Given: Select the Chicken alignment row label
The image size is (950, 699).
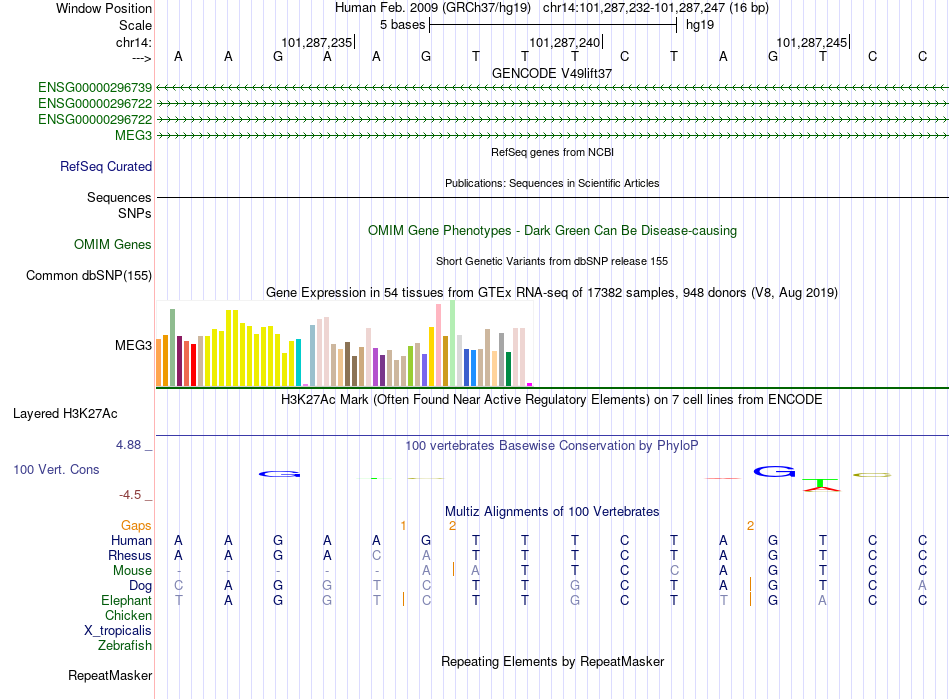Looking at the screenshot, I should 128,616.
